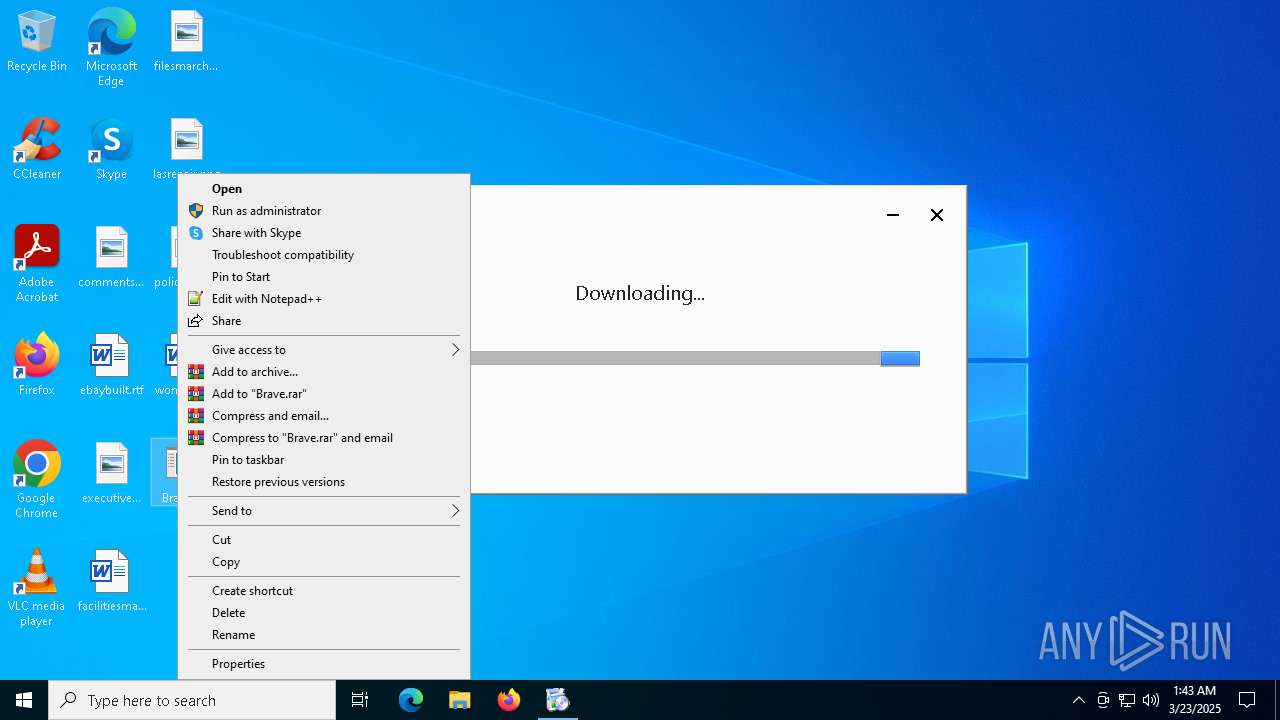Click the Downloading... status text
Viewport: 1280px width, 720px height.
click(640, 293)
